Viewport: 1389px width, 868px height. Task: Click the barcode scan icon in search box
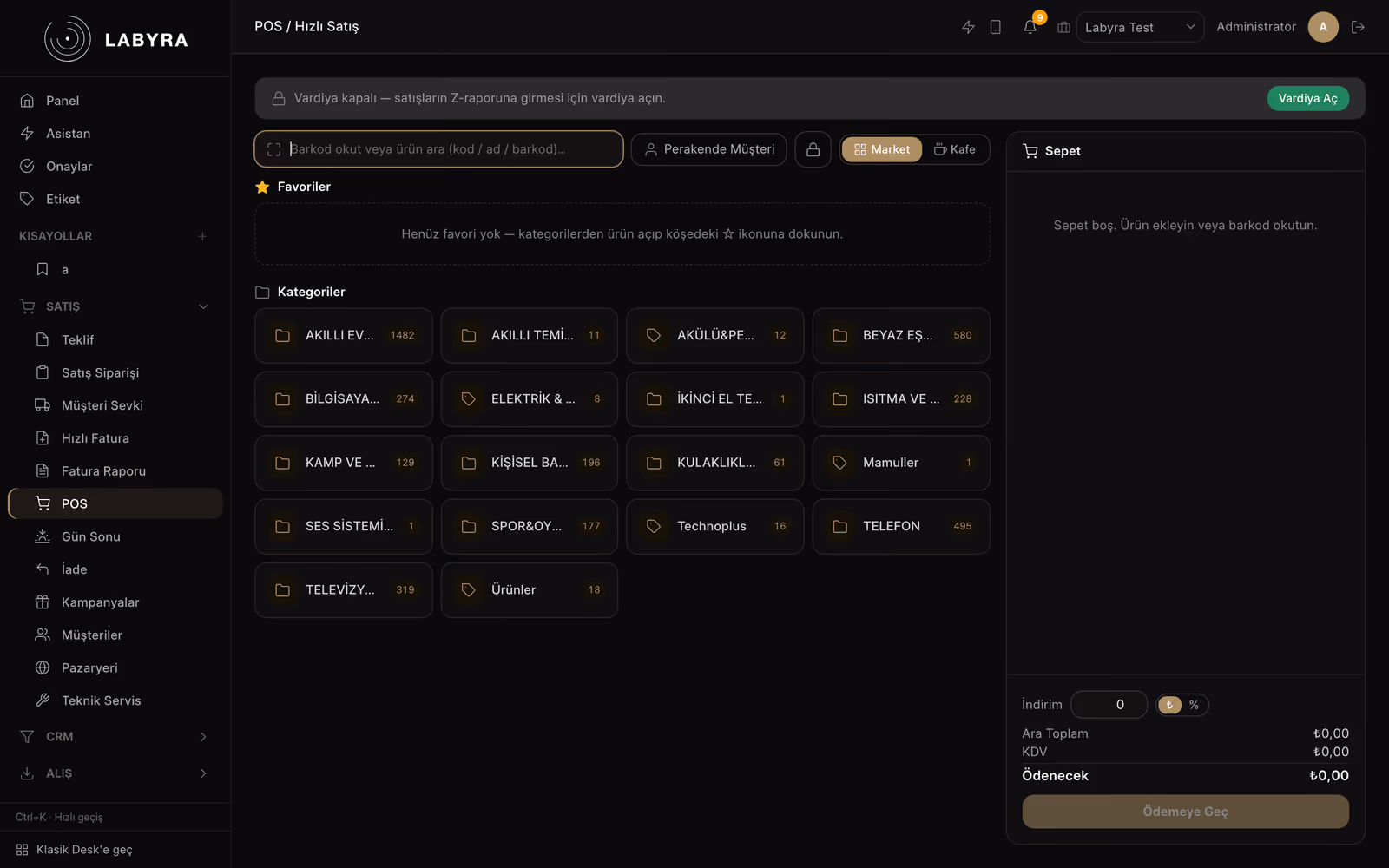[273, 149]
